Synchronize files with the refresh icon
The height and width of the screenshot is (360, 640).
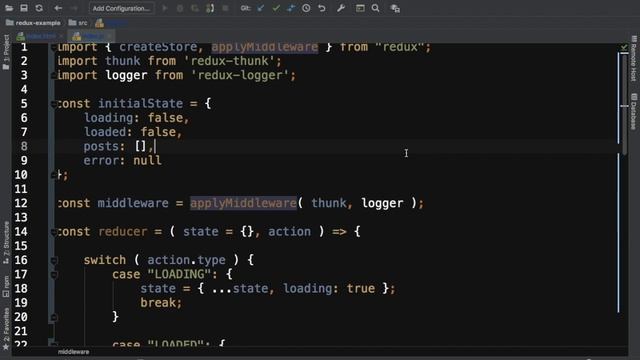click(39, 8)
